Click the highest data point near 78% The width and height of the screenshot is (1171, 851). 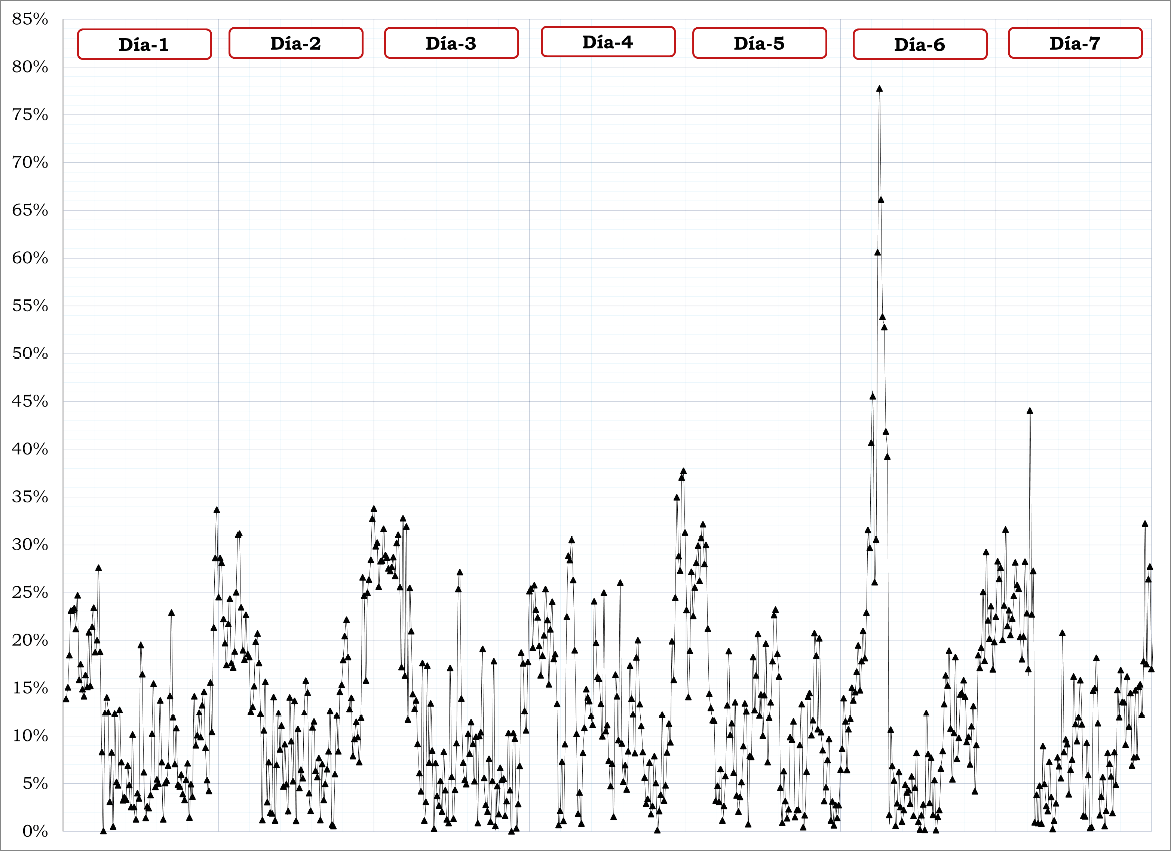[x=879, y=89]
